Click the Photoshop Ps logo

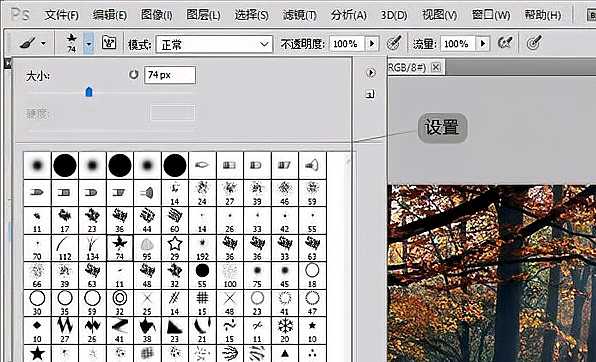pos(21,14)
